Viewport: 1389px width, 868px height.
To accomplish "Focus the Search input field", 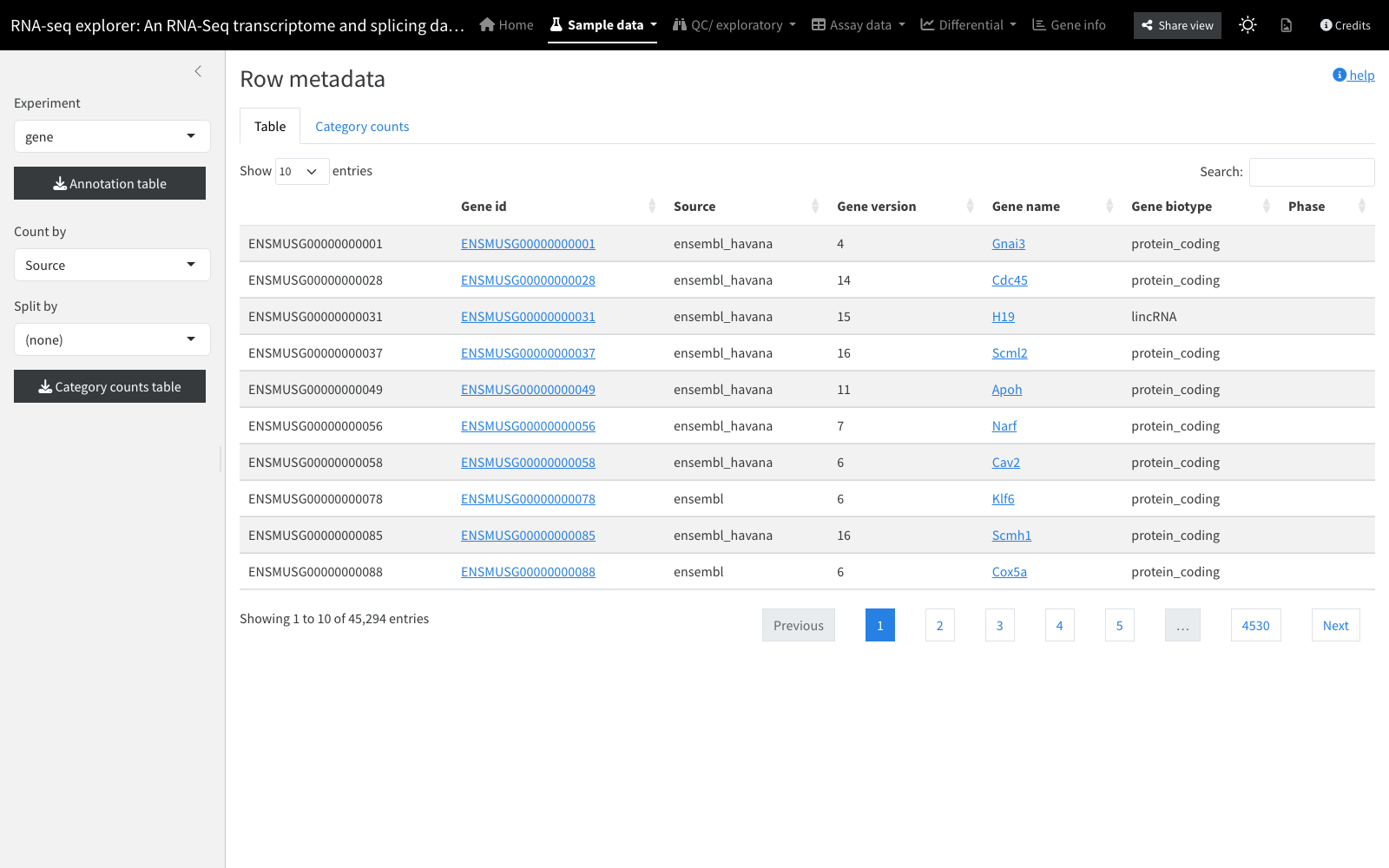I will pos(1312,172).
